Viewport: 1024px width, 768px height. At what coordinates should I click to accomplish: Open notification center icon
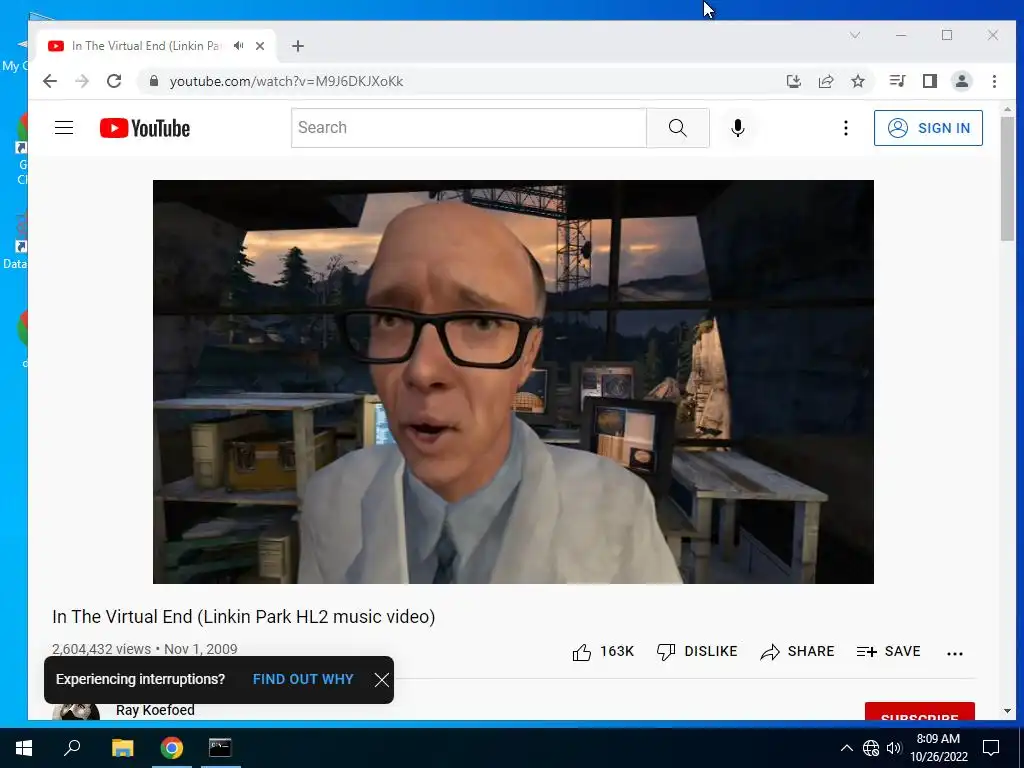(991, 748)
